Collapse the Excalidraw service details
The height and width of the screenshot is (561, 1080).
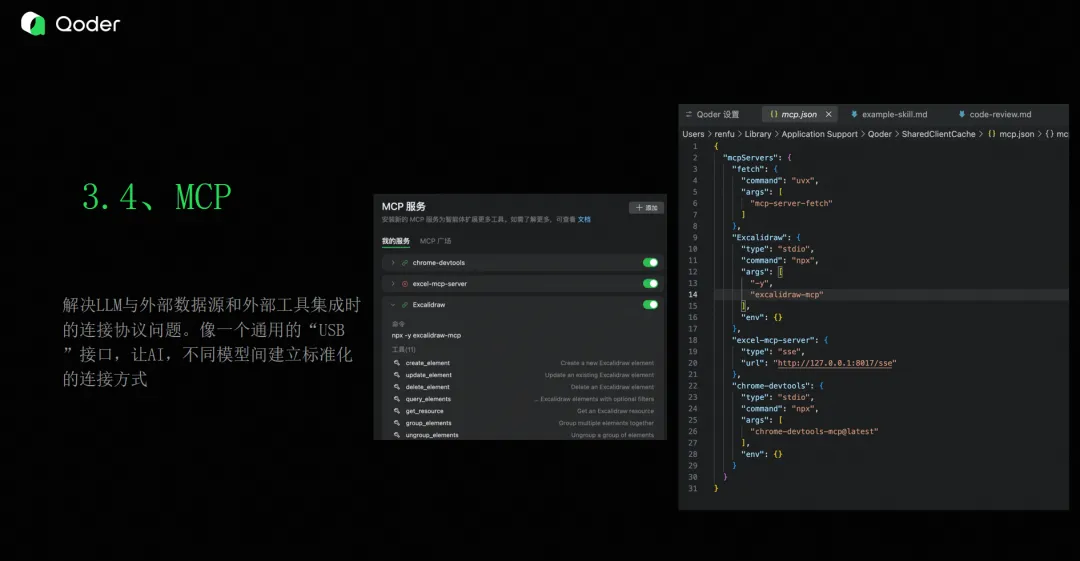pyautogui.click(x=393, y=305)
